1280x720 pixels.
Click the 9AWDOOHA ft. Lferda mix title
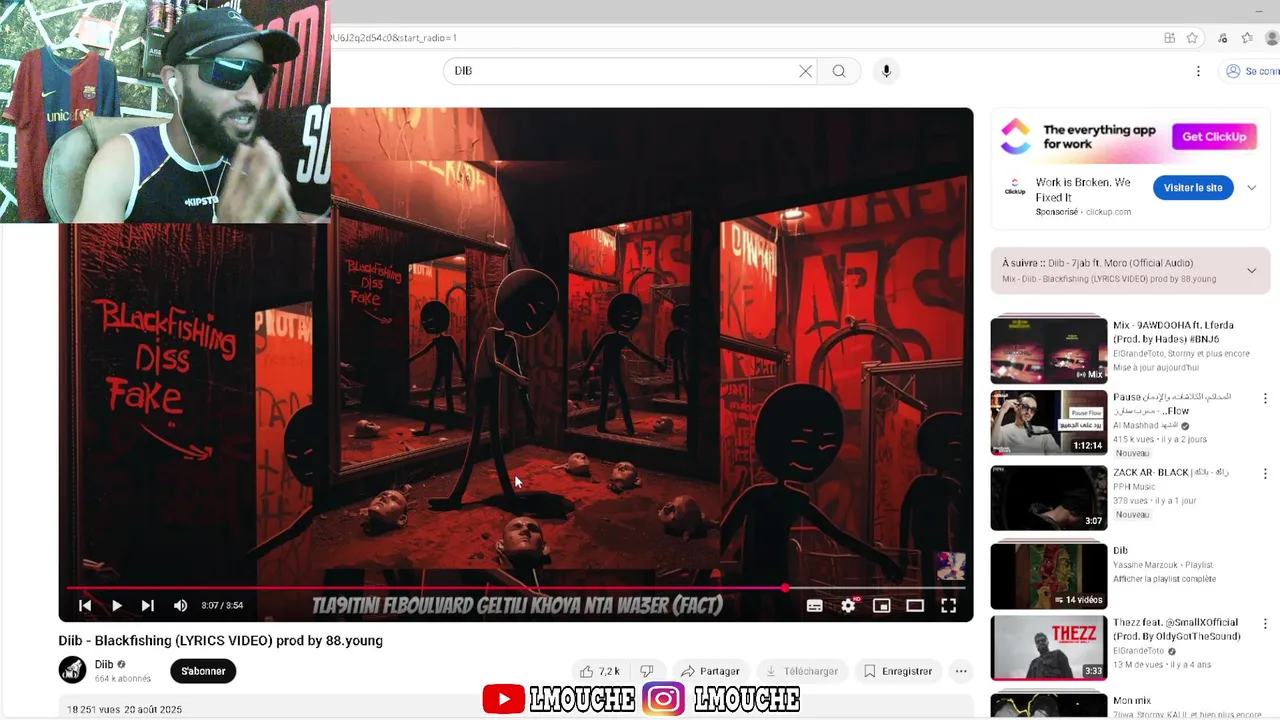[x=1174, y=332]
